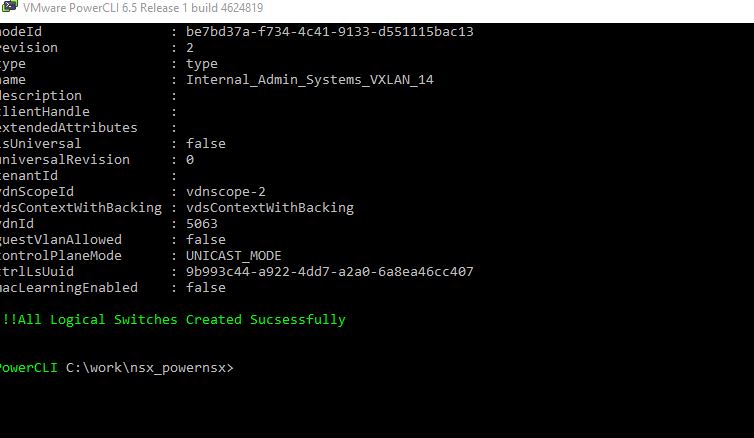The width and height of the screenshot is (754, 438).
Task: Click the false value beside macLearningEnabled
Action: click(205, 288)
